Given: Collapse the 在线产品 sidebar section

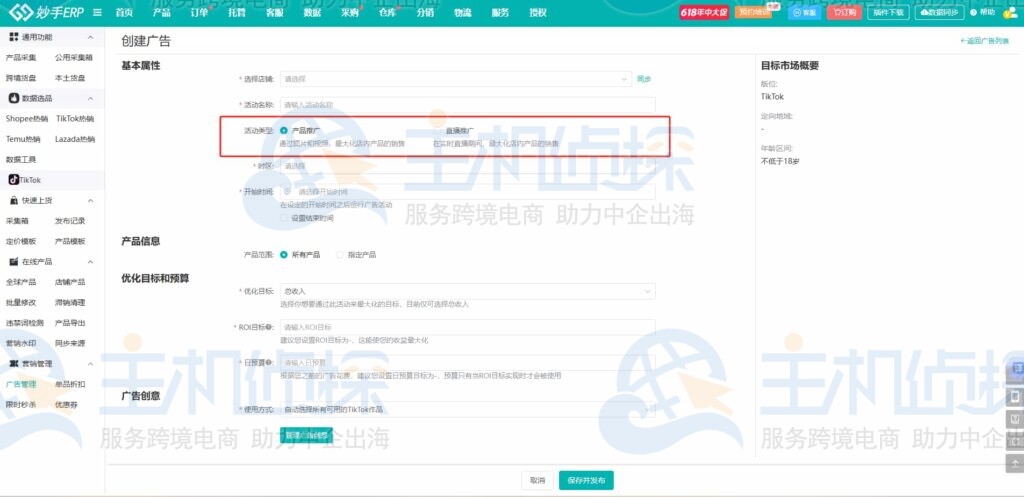Looking at the screenshot, I should pos(90,262).
